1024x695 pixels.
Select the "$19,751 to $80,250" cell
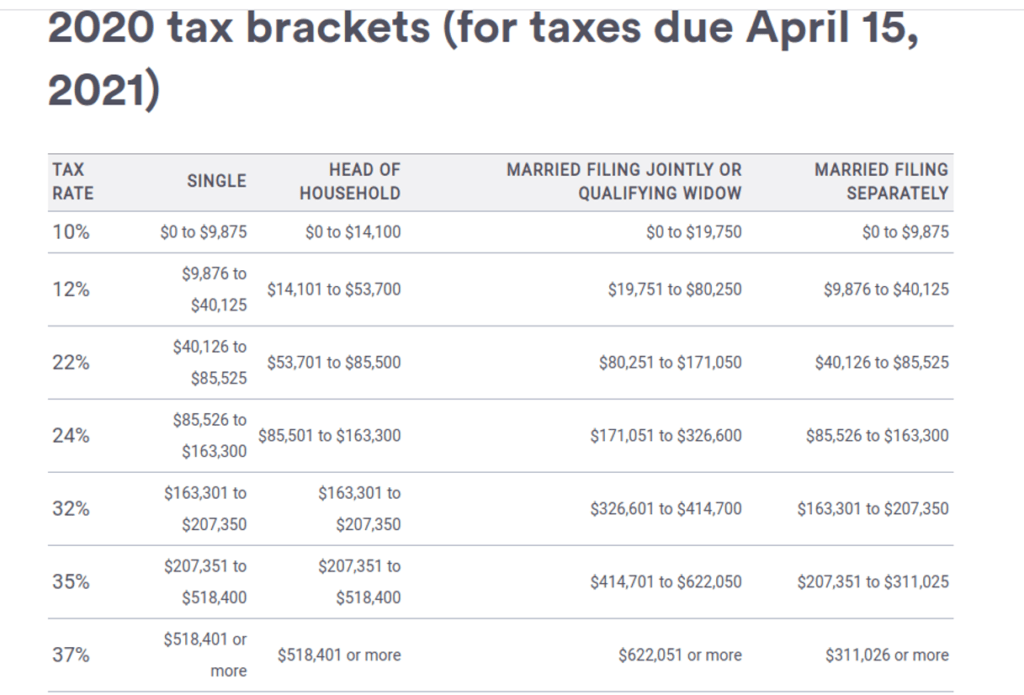coord(674,289)
